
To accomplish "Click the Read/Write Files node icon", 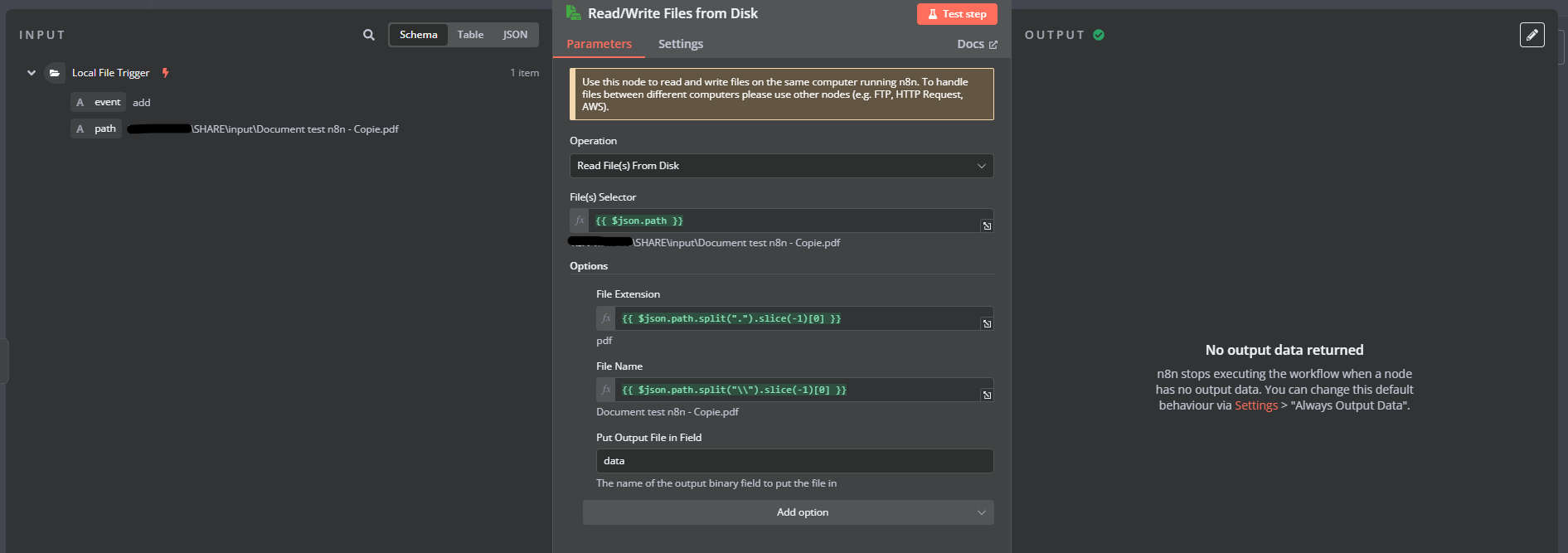I will click(x=573, y=12).
